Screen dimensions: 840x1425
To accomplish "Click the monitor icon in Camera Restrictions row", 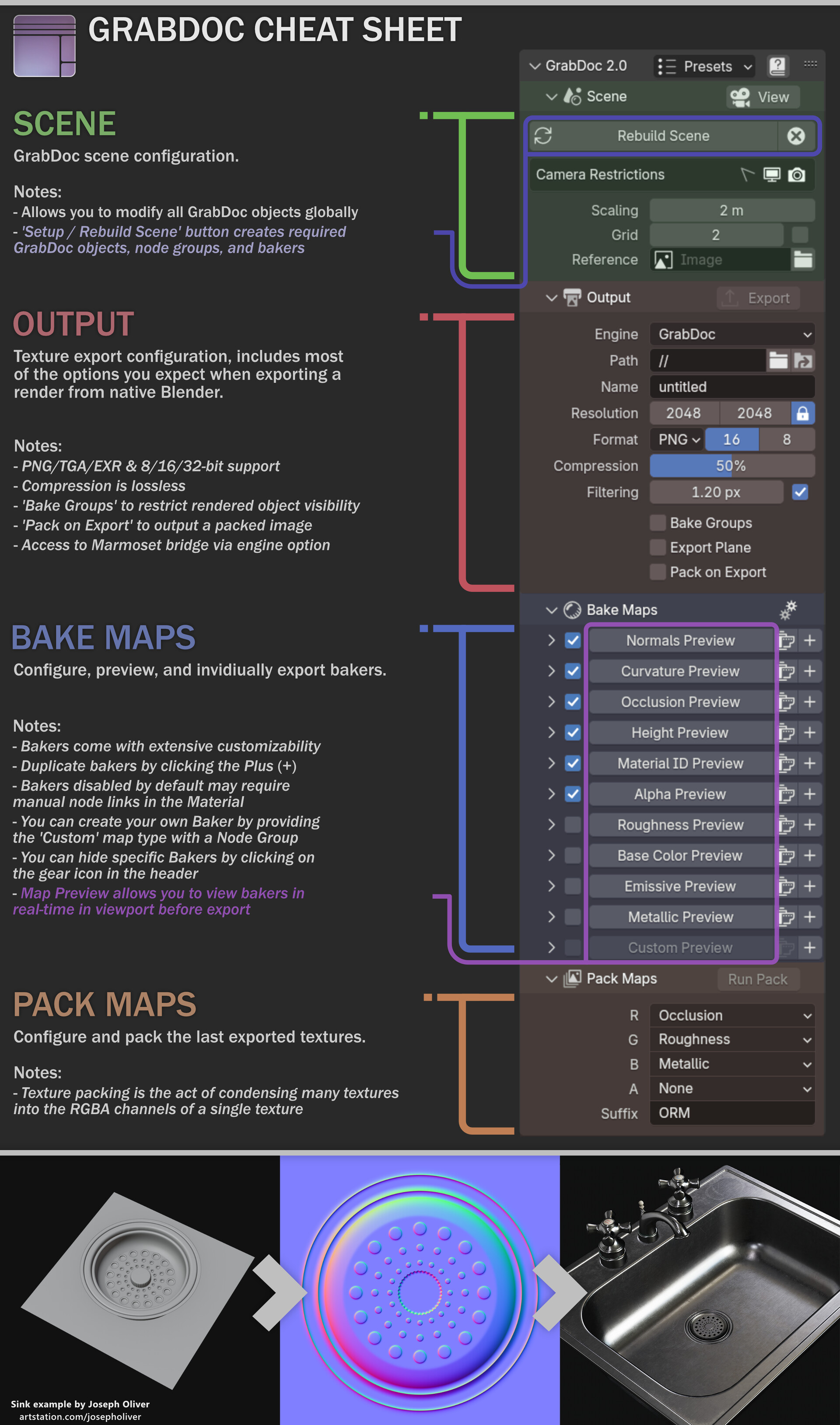I will [773, 175].
